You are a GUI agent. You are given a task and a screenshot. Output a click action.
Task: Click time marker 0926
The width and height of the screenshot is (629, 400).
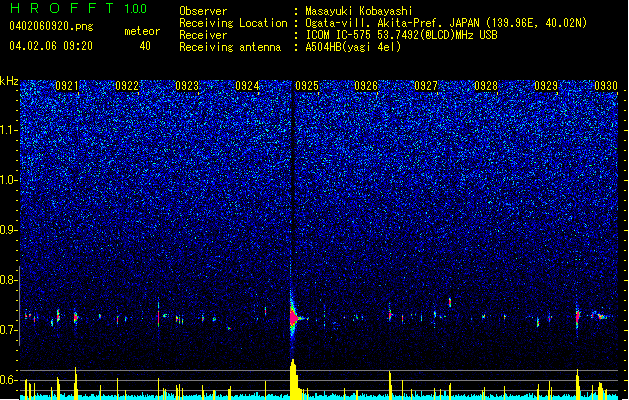click(x=366, y=86)
